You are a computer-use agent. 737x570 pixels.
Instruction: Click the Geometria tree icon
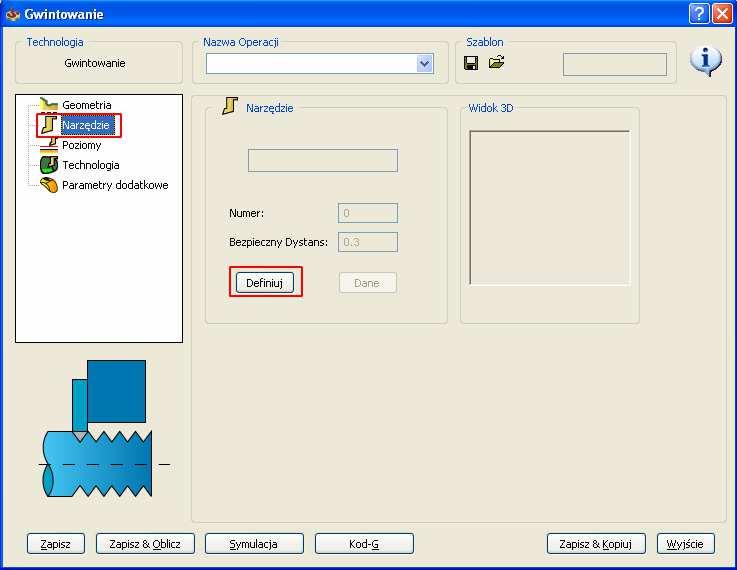coord(49,104)
